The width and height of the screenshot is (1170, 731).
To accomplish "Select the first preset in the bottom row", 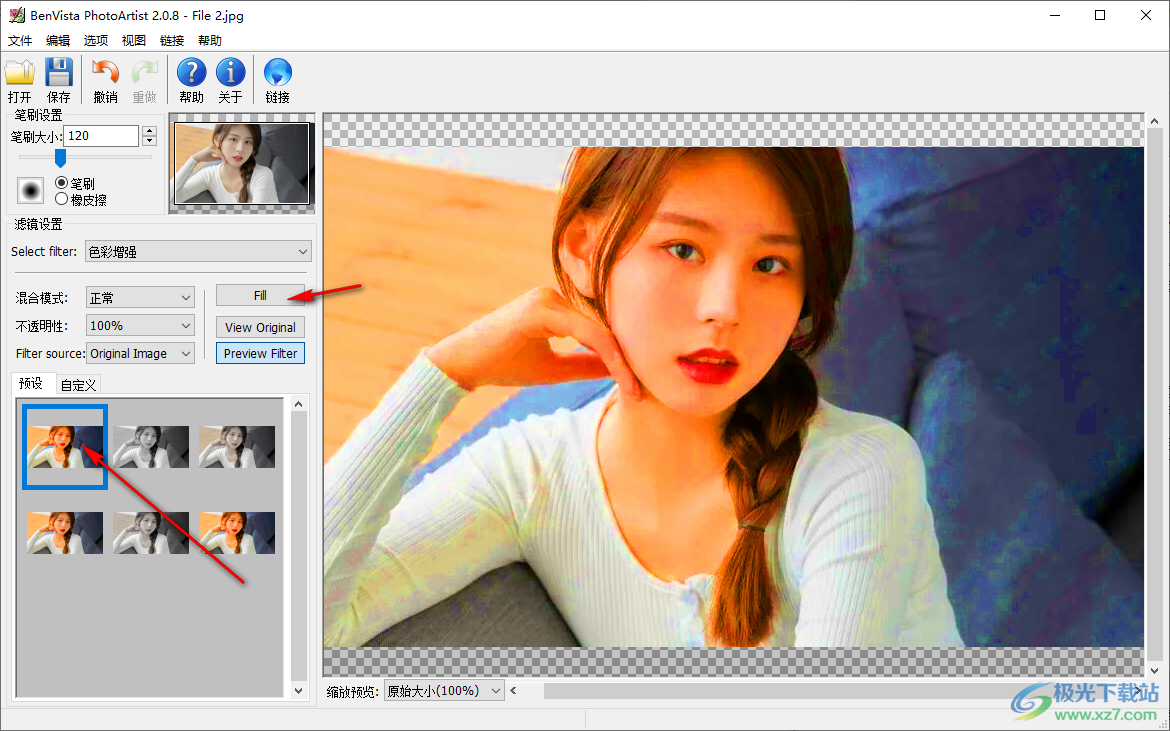I will click(x=65, y=533).
